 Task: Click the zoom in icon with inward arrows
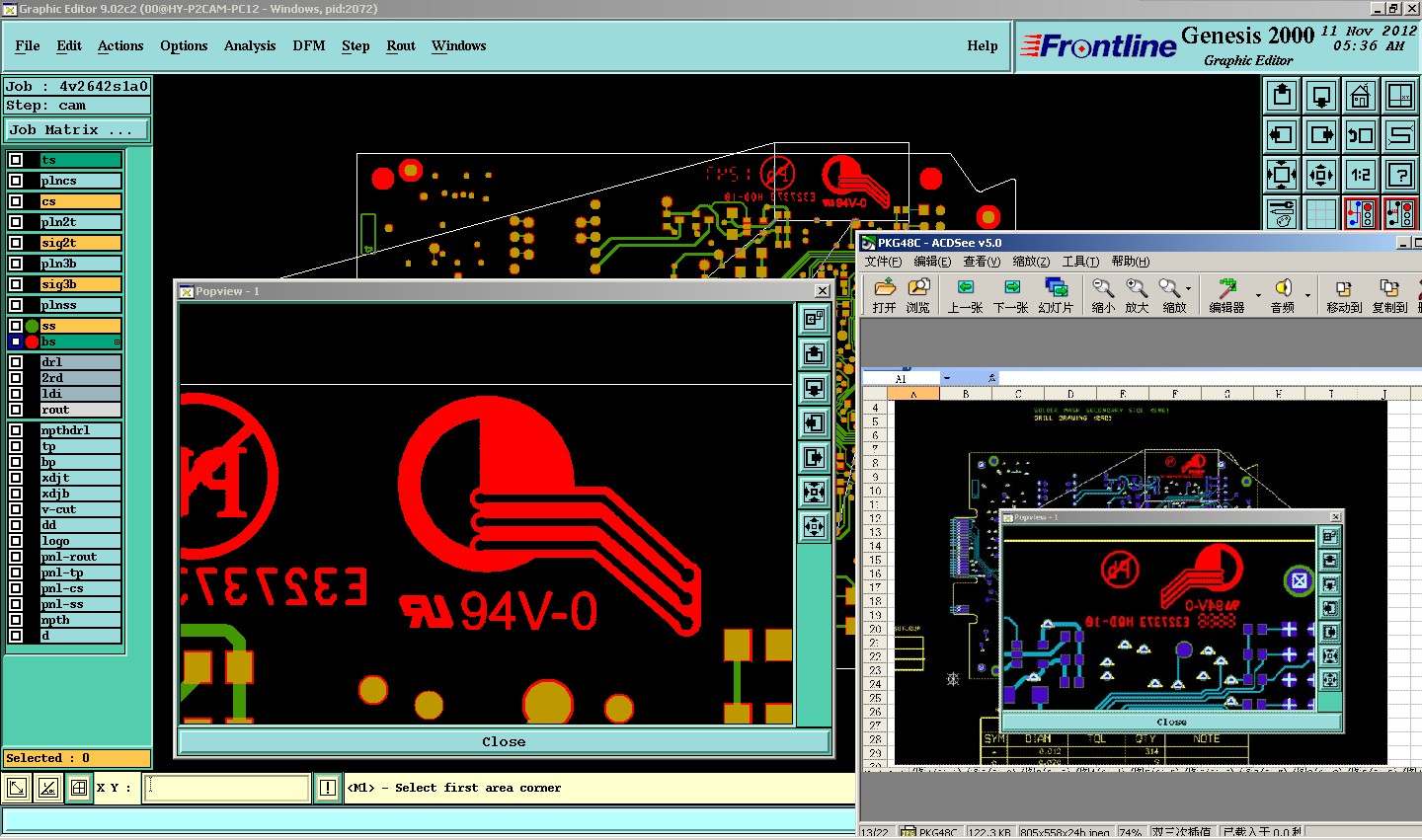pos(1282,175)
